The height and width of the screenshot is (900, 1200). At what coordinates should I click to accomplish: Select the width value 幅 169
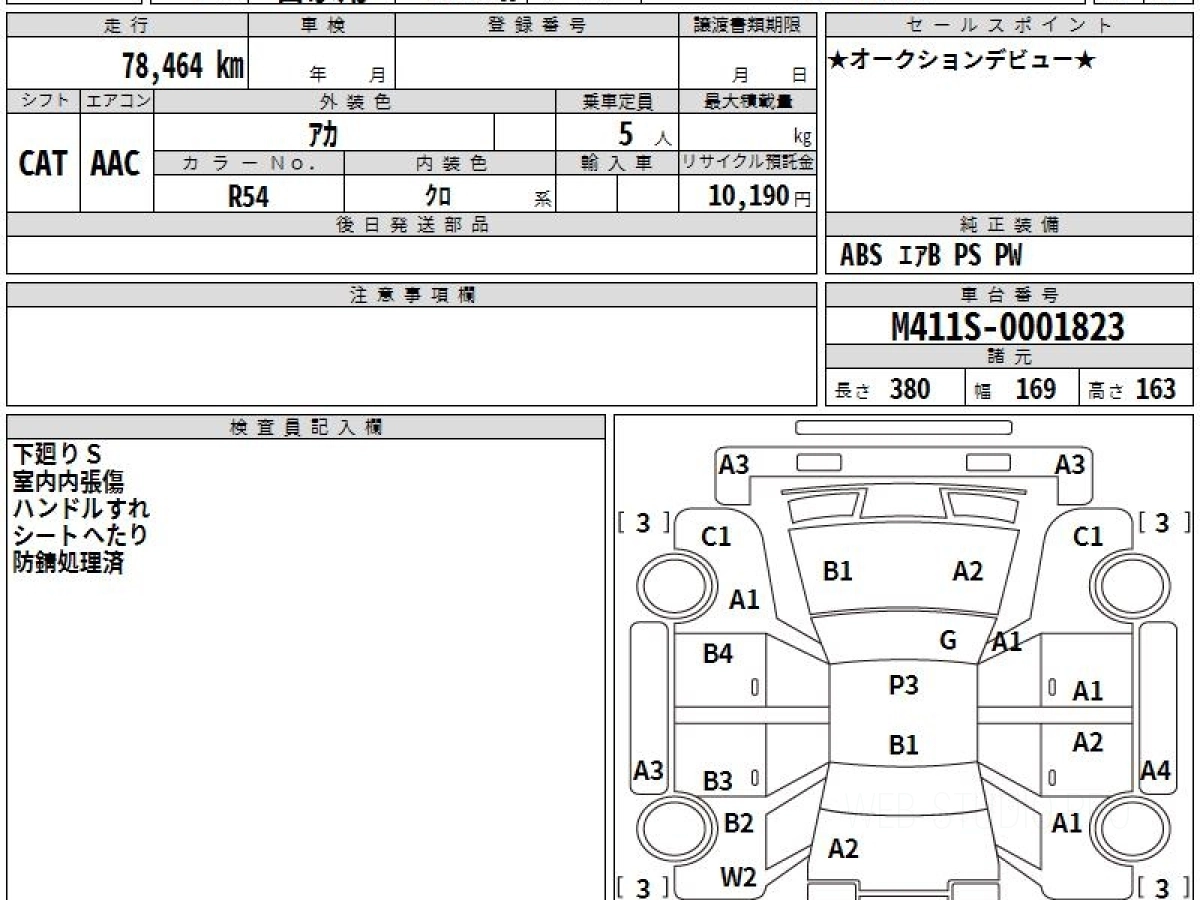pos(1015,389)
